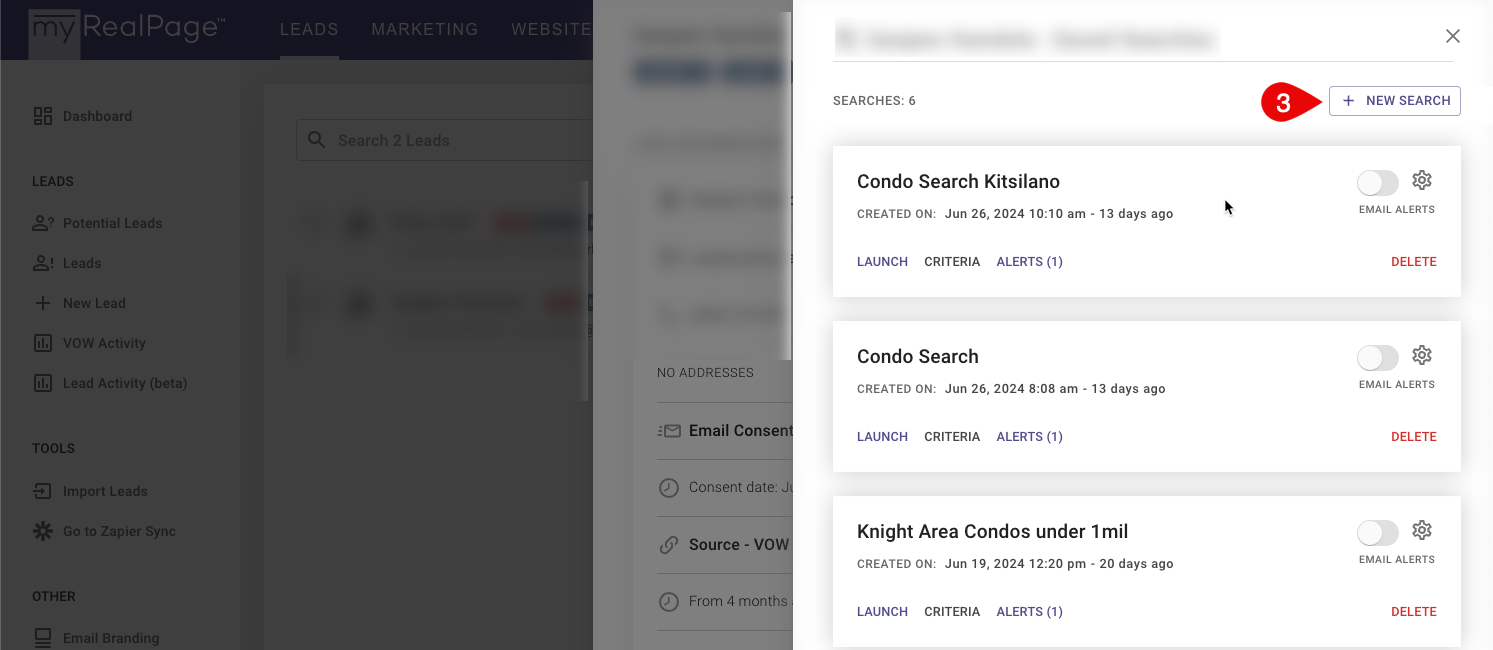Toggle email alerts for Condo Search
This screenshot has height=650, width=1493.
[x=1377, y=357]
